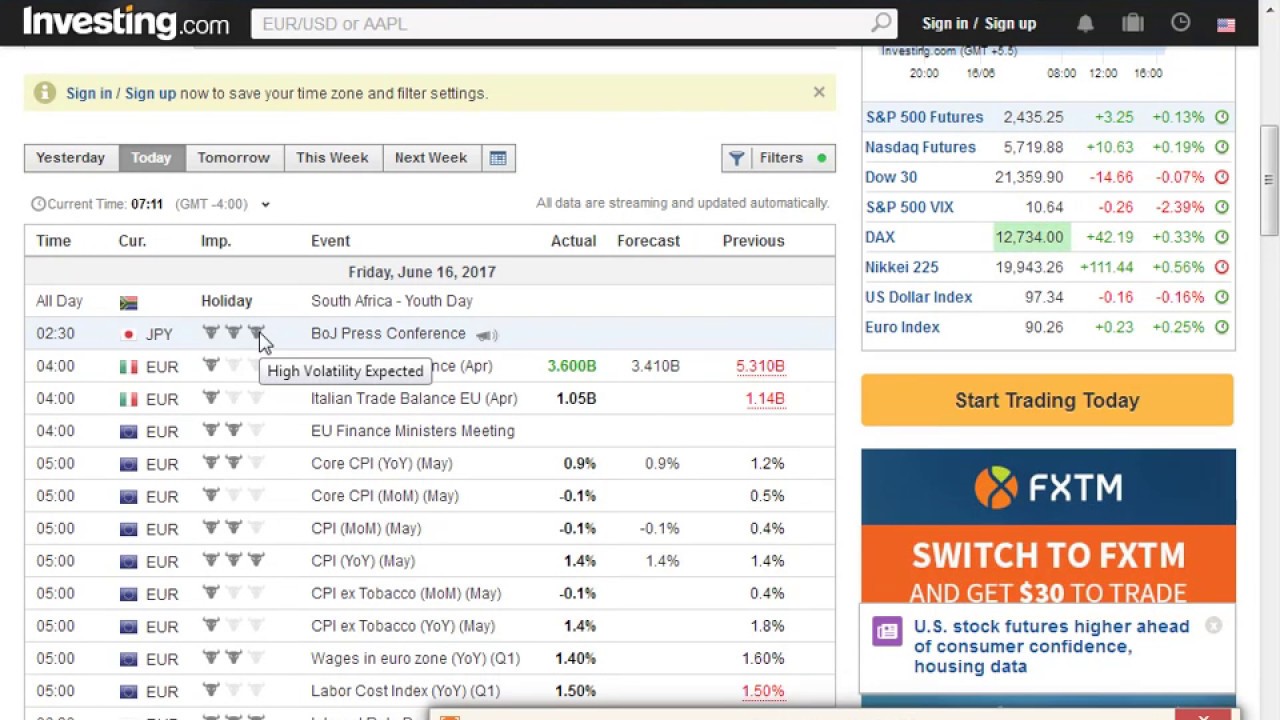Click Sign up link in yellow banner

tap(150, 93)
